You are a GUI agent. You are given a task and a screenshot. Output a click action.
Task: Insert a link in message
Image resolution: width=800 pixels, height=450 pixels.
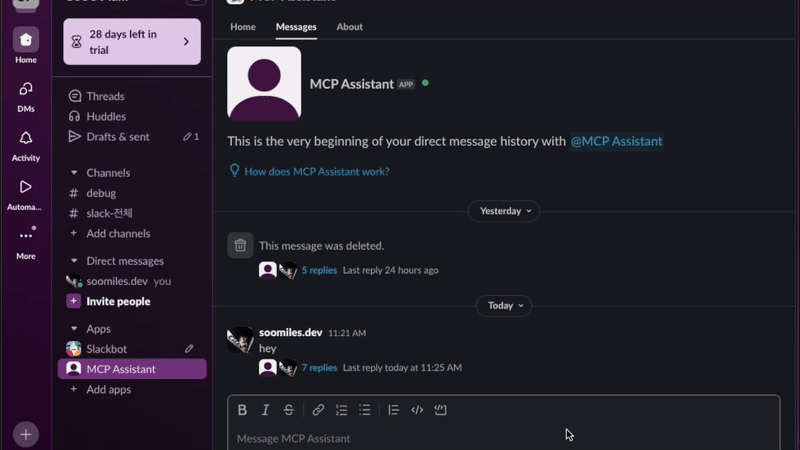tap(318, 410)
